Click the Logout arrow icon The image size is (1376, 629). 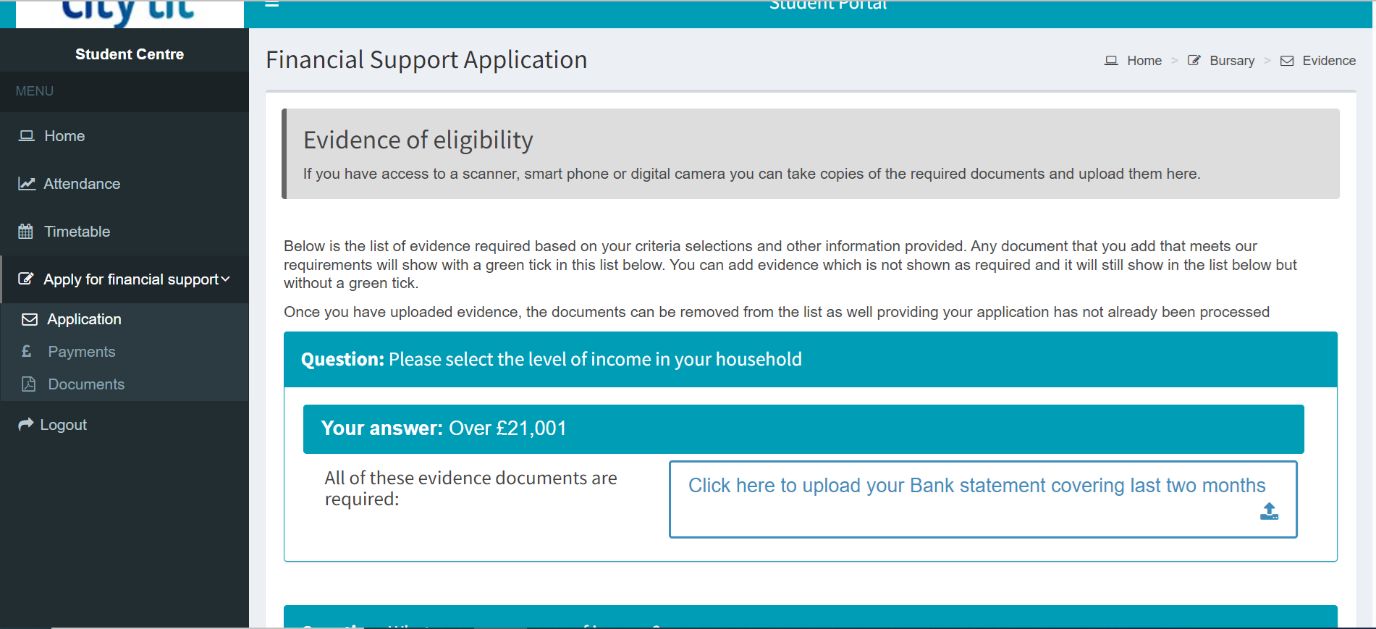click(x=27, y=425)
